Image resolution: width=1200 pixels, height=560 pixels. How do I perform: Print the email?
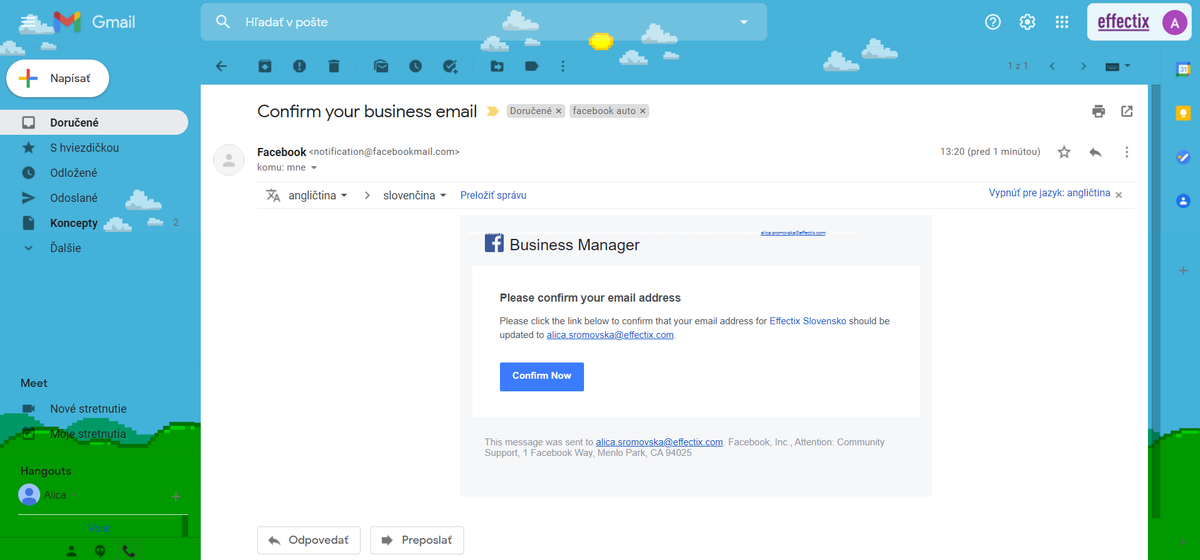click(1099, 111)
